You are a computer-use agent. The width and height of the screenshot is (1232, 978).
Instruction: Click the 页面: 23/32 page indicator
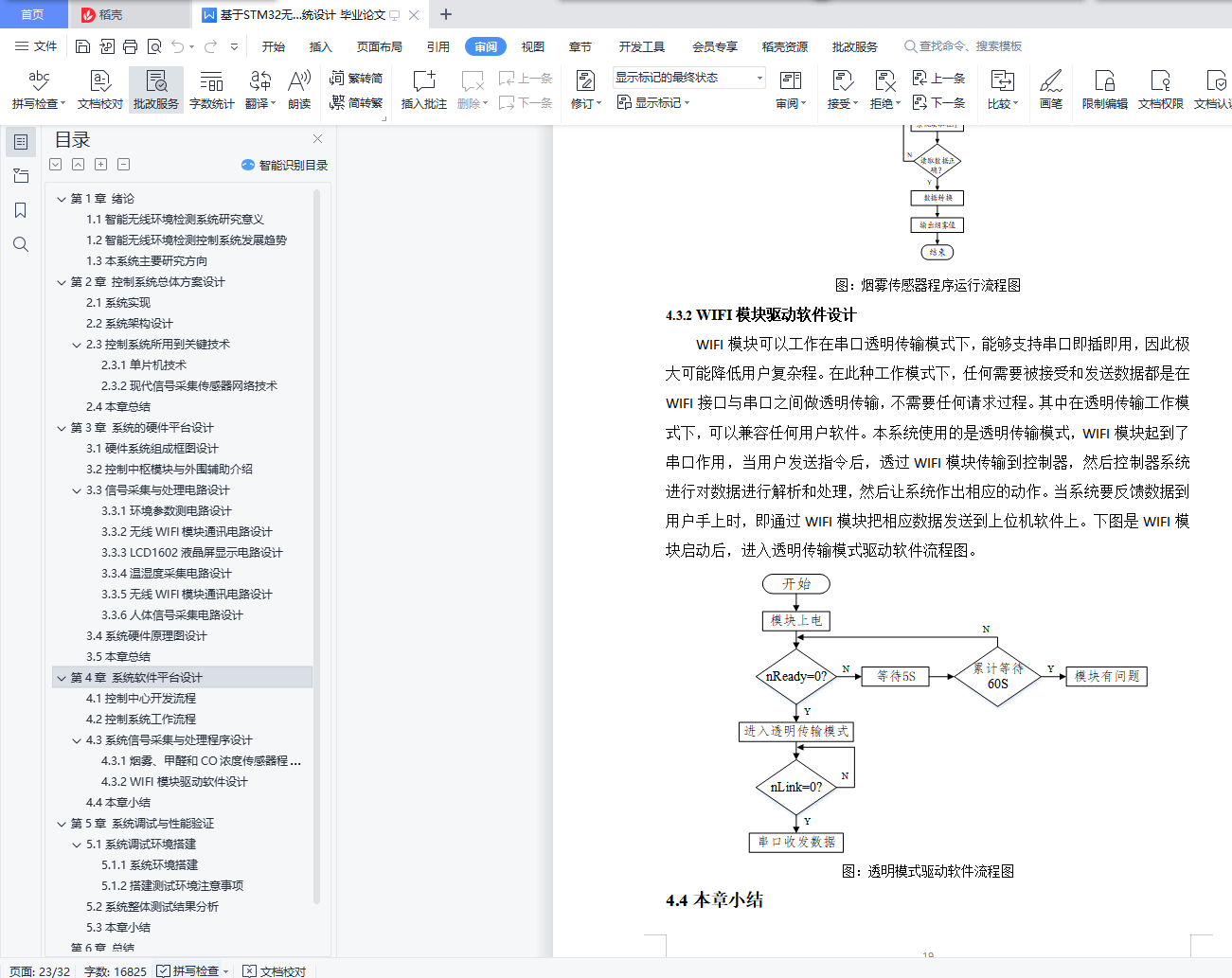point(40,971)
